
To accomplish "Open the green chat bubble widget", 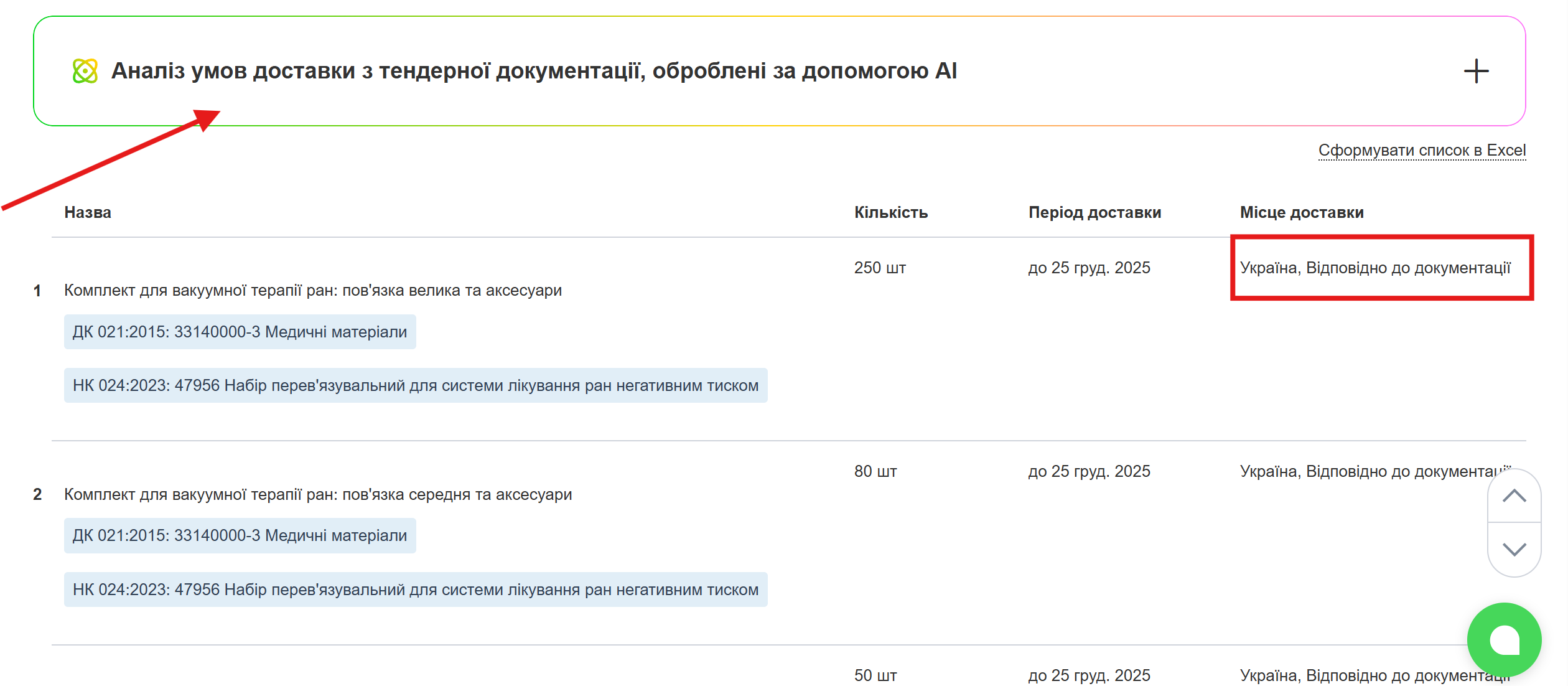I will click(x=1504, y=639).
